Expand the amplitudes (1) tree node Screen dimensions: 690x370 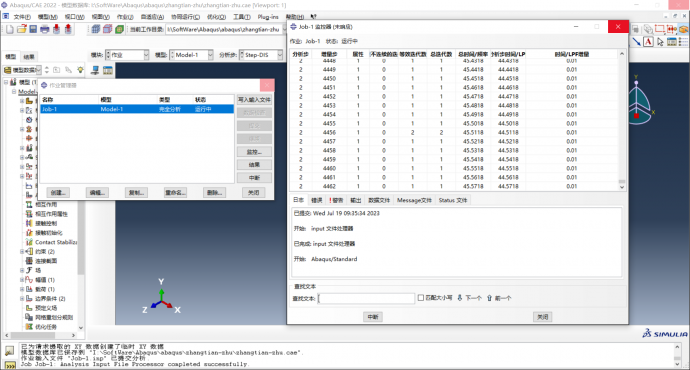point(22,279)
